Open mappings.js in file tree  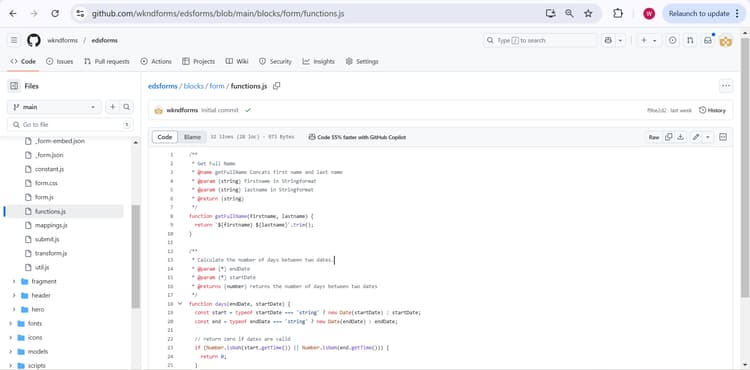(51, 225)
